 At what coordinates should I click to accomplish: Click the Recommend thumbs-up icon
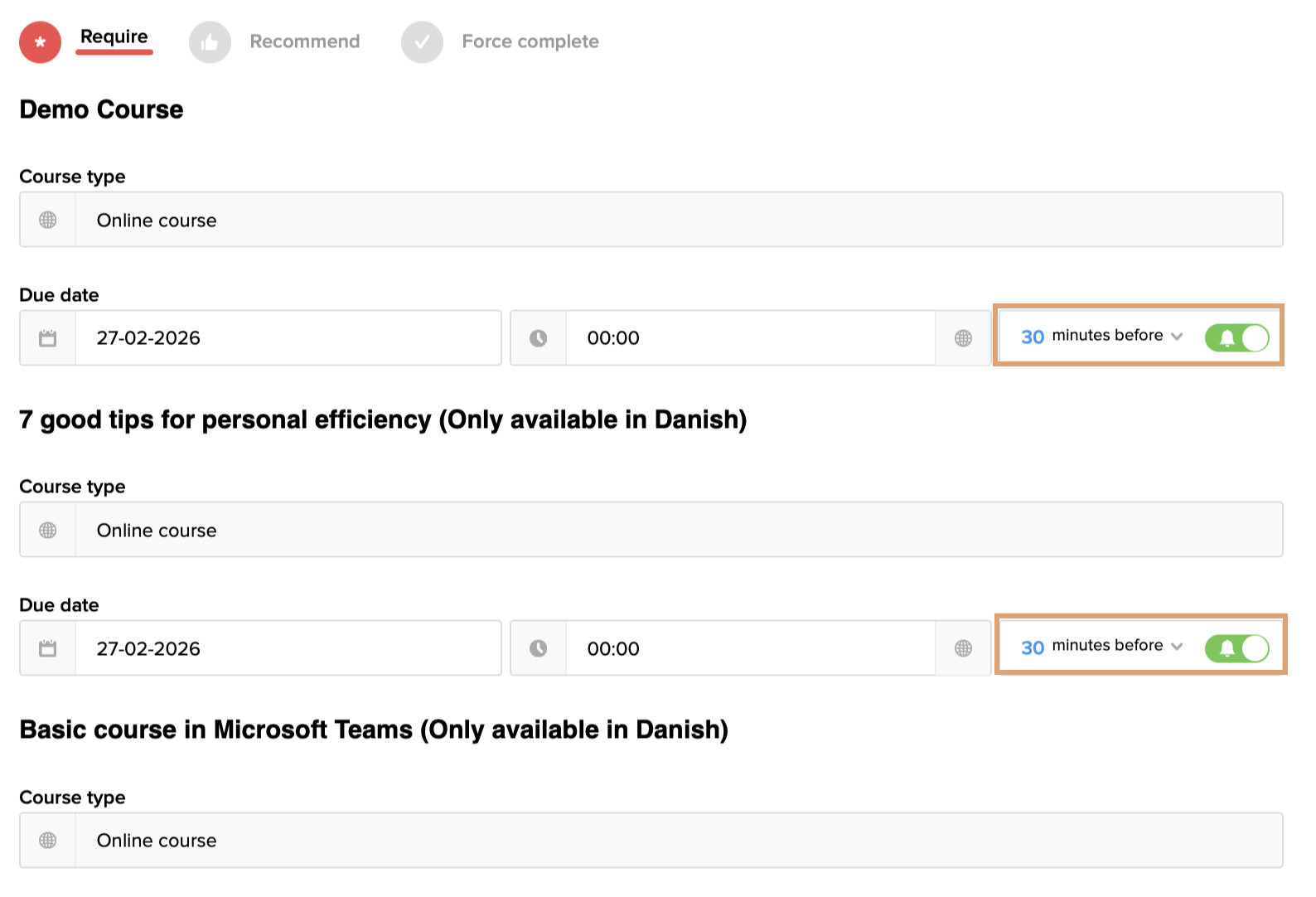click(x=210, y=42)
